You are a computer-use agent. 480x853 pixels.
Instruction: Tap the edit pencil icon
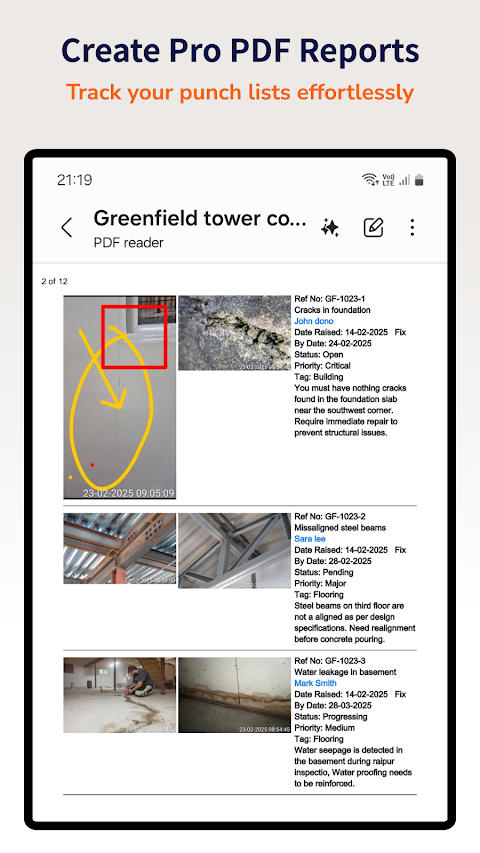point(373,227)
